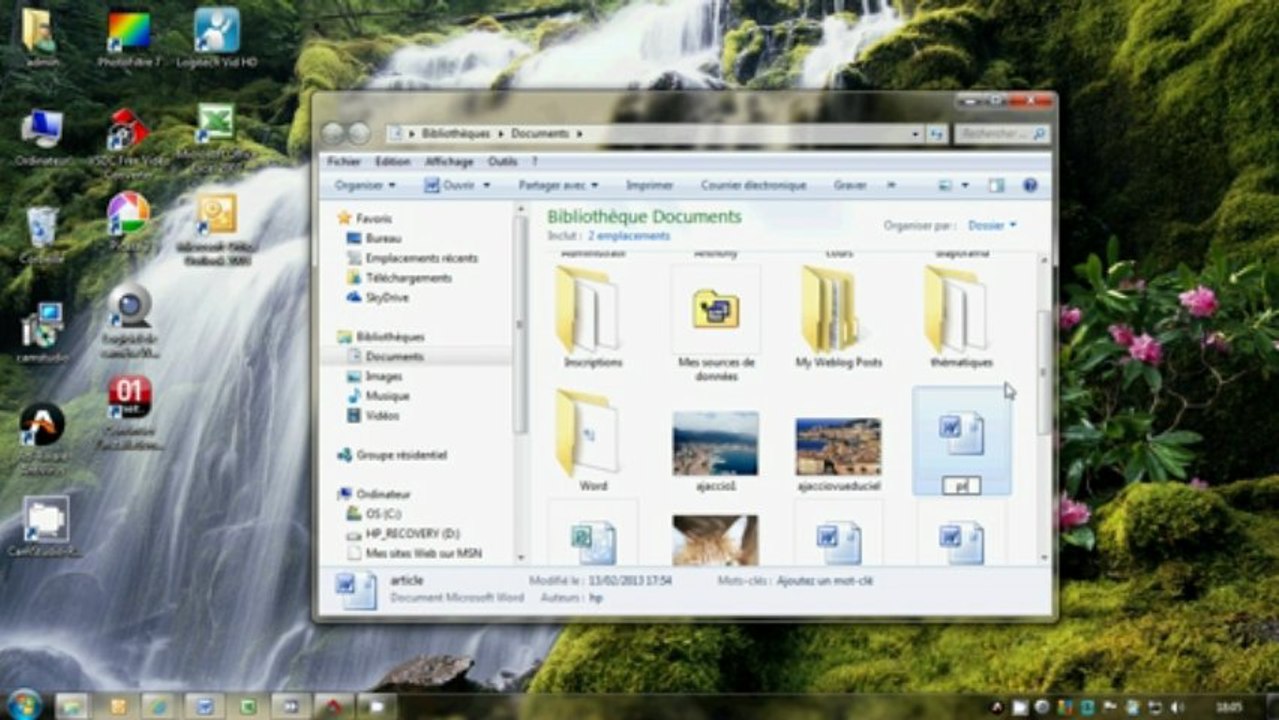Open the Ordinateur desktop icon

pos(43,138)
